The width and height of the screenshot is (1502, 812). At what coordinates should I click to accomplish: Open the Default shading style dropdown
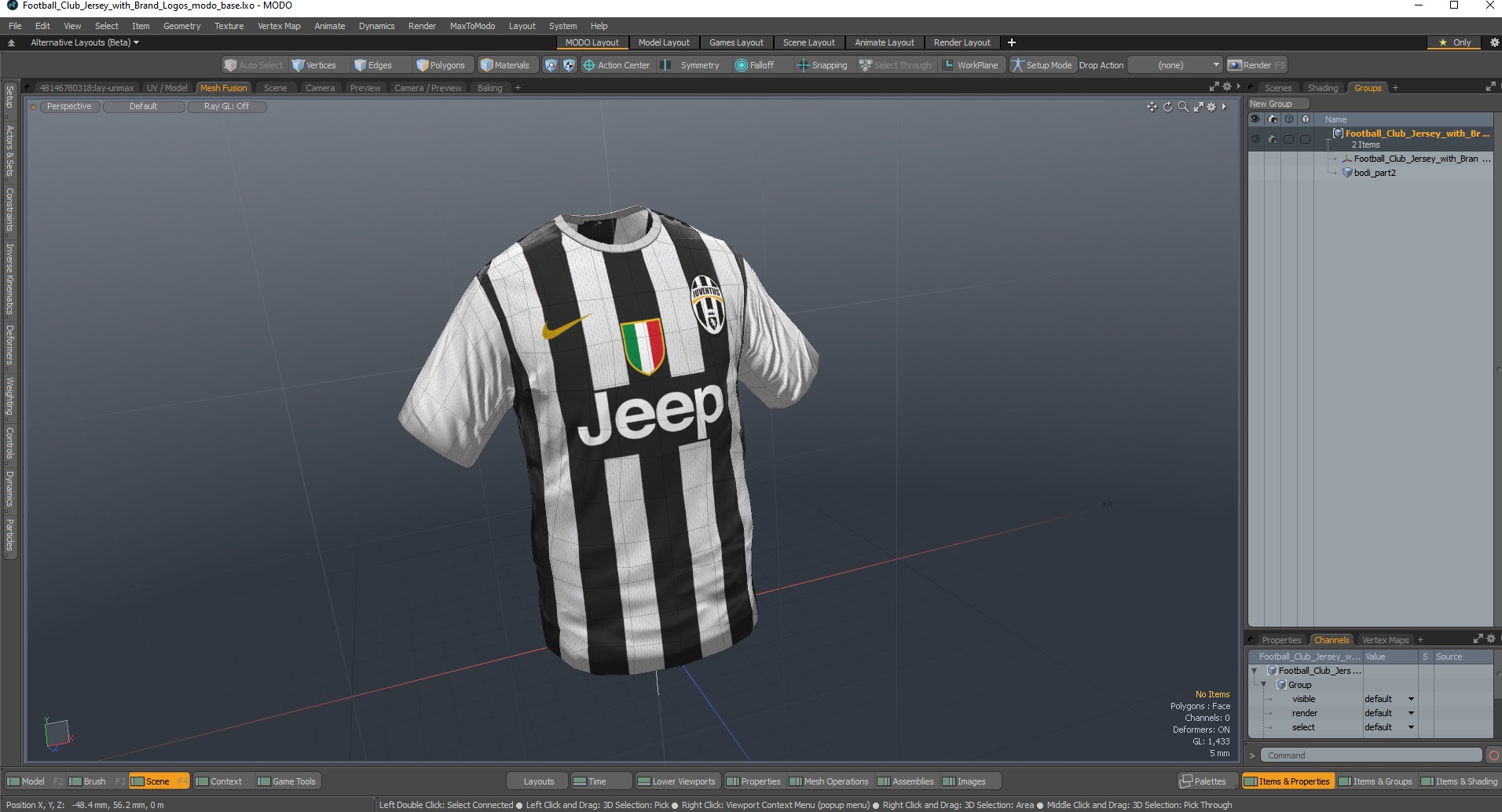144,107
